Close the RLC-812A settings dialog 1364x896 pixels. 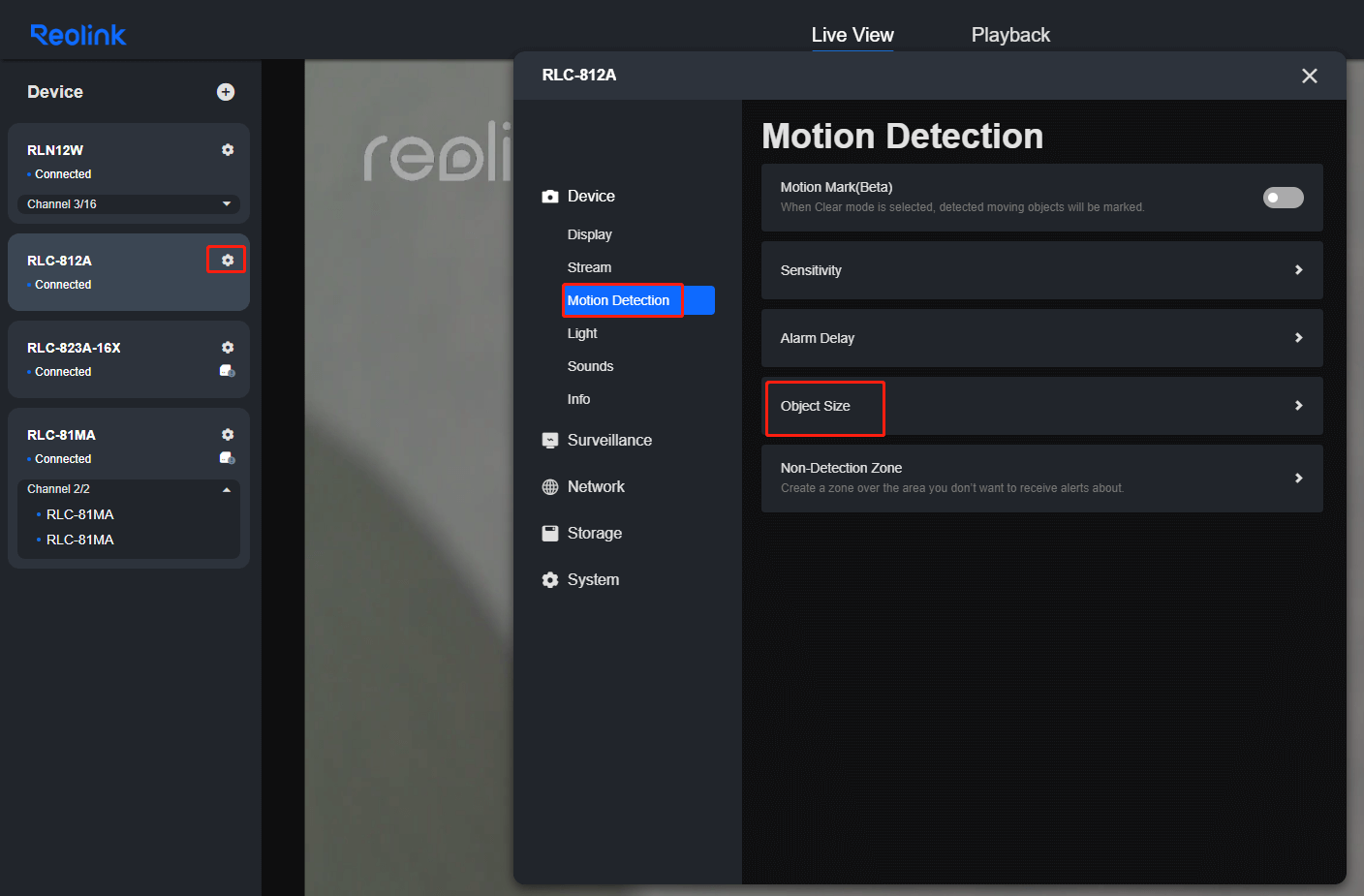[x=1310, y=76]
